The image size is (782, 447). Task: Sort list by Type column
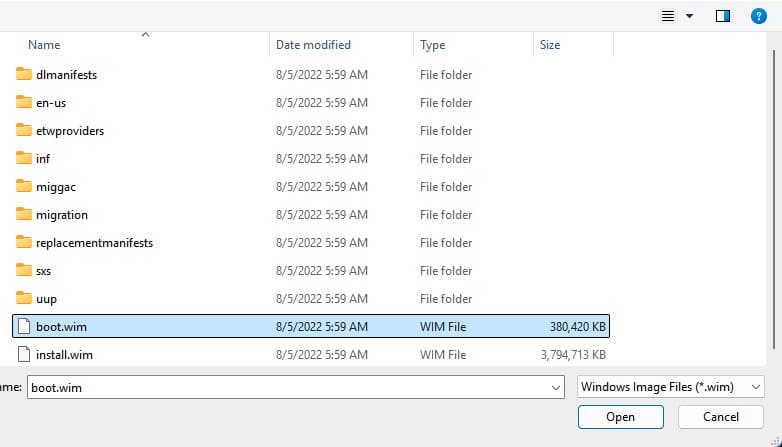click(433, 45)
